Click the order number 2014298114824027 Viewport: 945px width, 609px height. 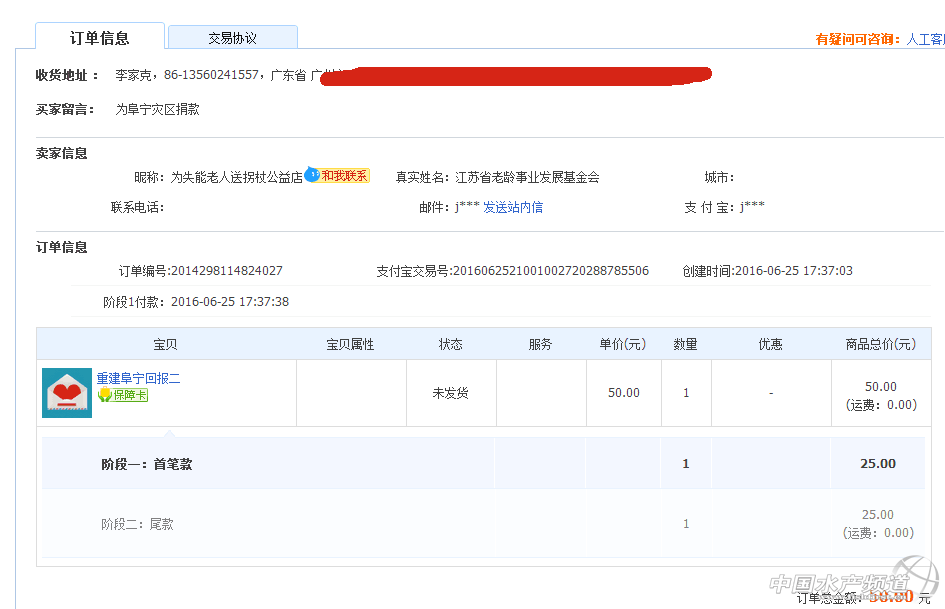[226, 271]
